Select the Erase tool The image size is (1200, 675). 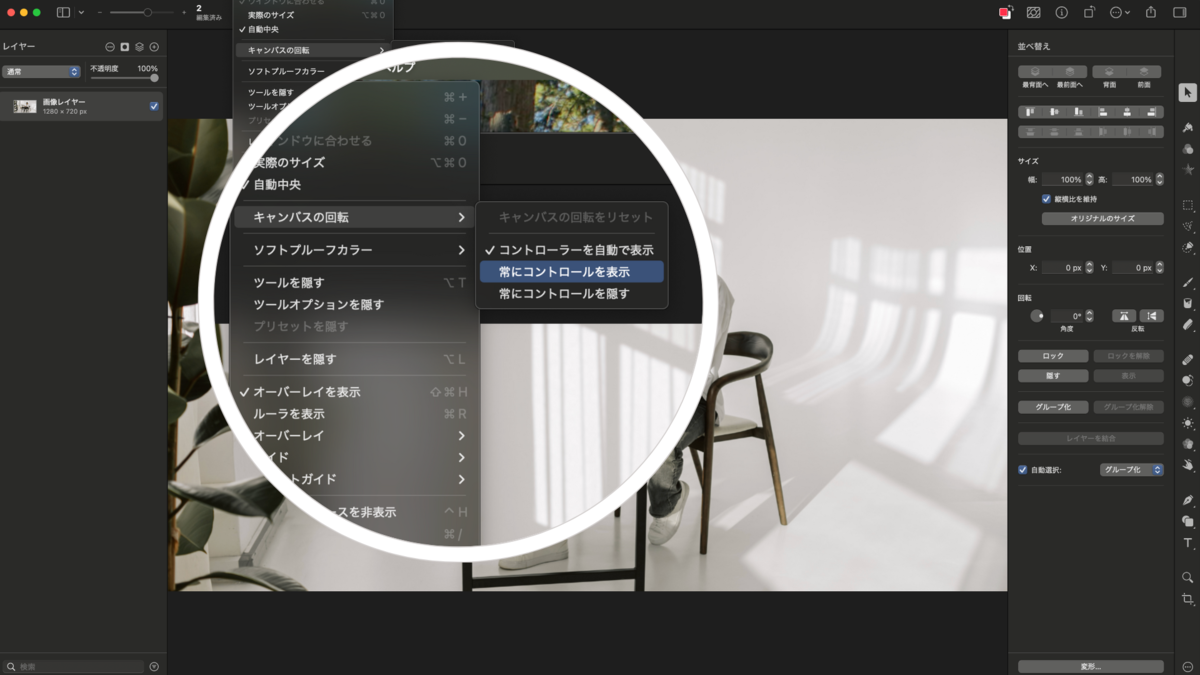1187,325
